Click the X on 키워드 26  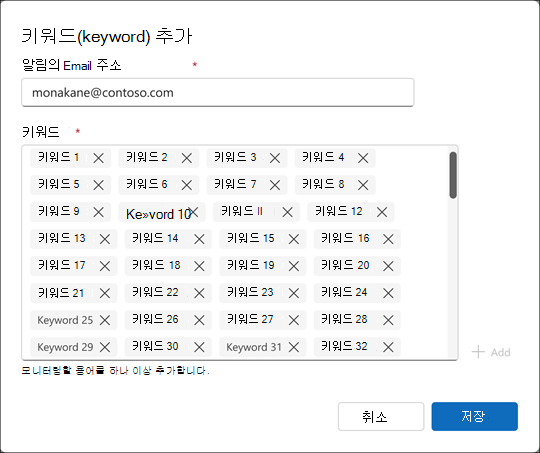pyautogui.click(x=199, y=320)
